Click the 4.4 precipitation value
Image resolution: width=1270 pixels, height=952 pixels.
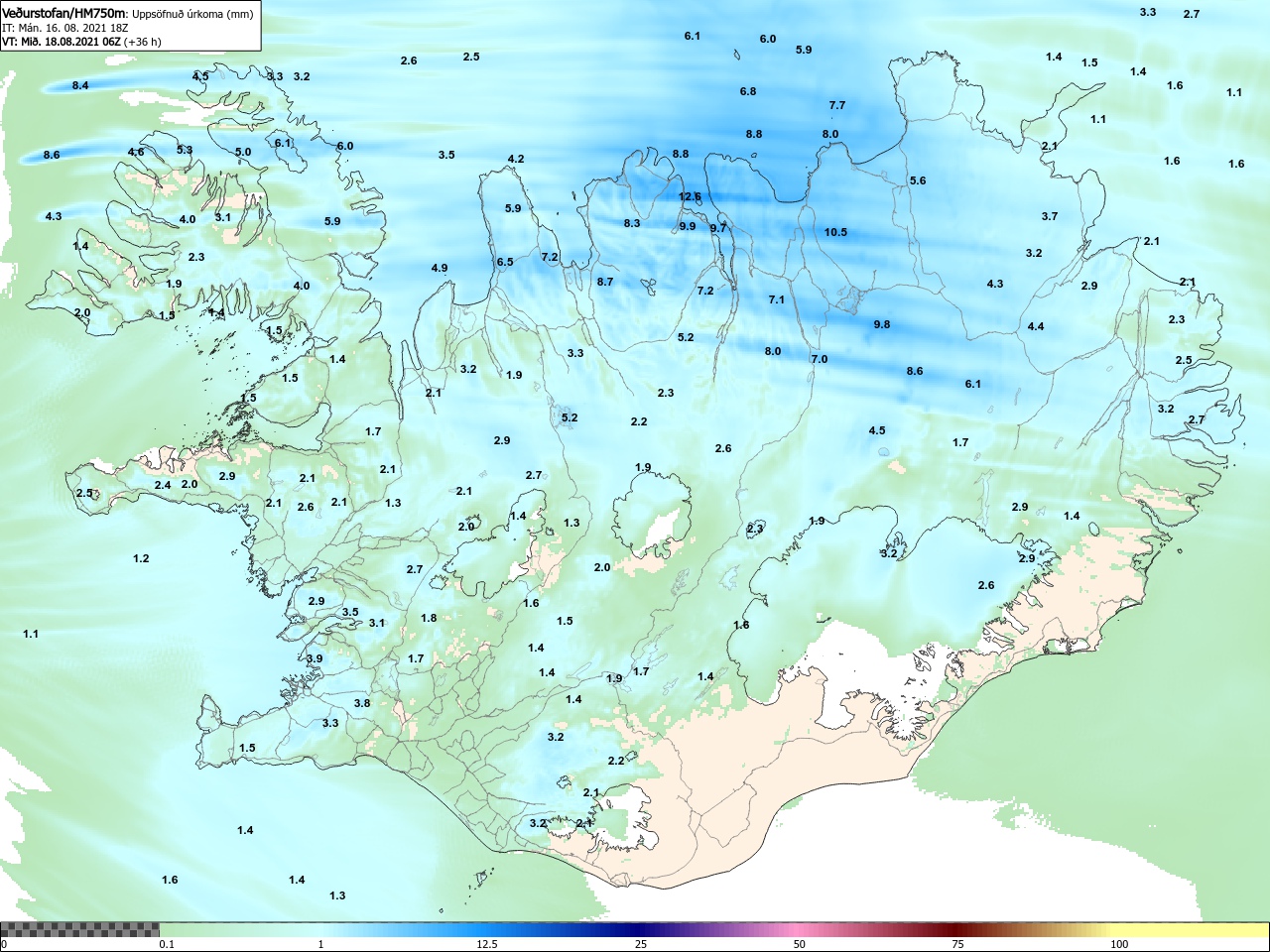[1036, 326]
